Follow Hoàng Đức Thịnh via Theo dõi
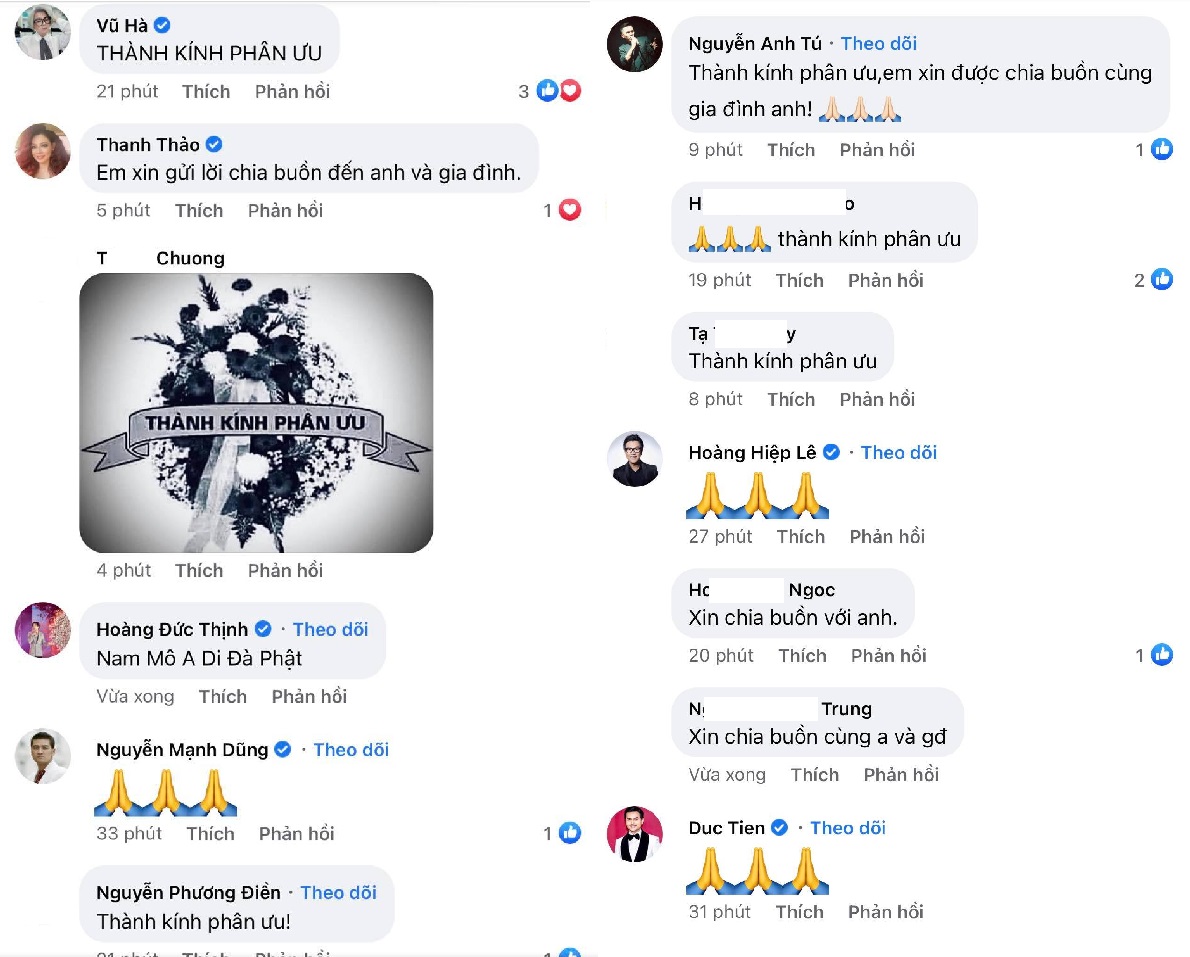Image resolution: width=1190 pixels, height=957 pixels. [330, 629]
